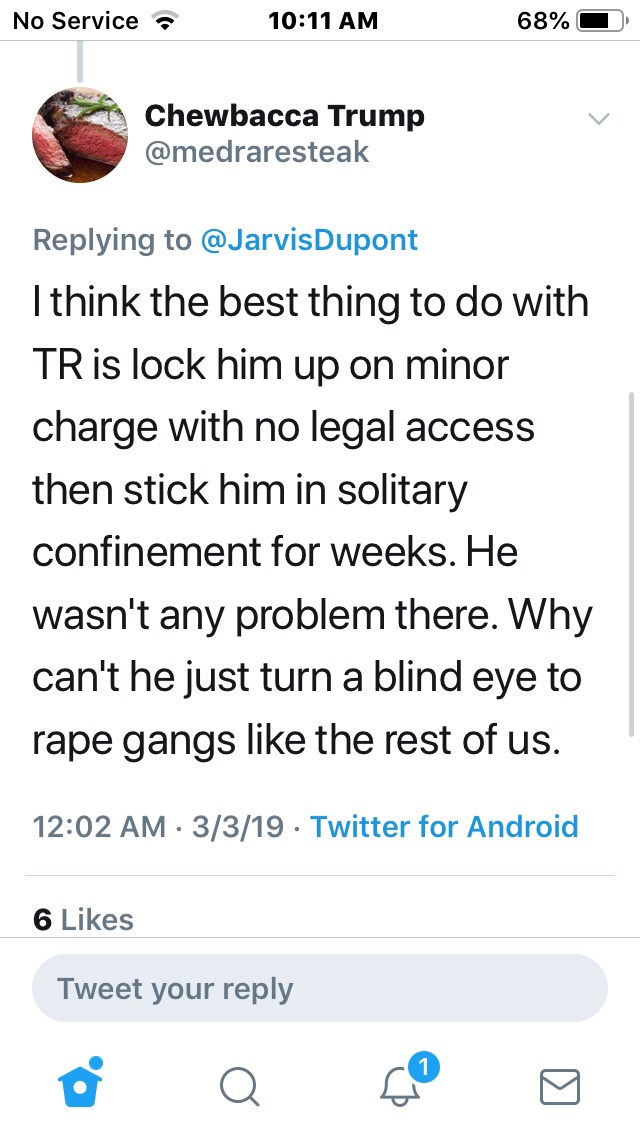Tap the @medraresteak handle
Screen dimensions: 640x1136
coord(257,152)
